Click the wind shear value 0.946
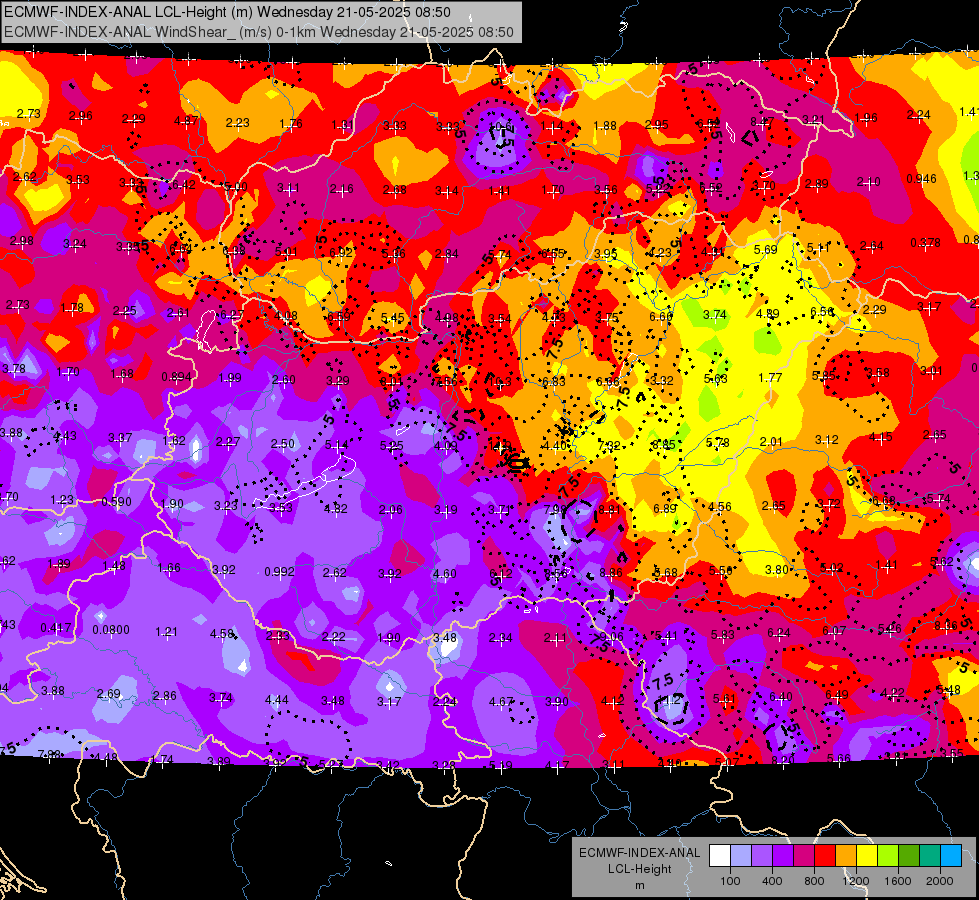The height and width of the screenshot is (900, 979). pos(922,179)
